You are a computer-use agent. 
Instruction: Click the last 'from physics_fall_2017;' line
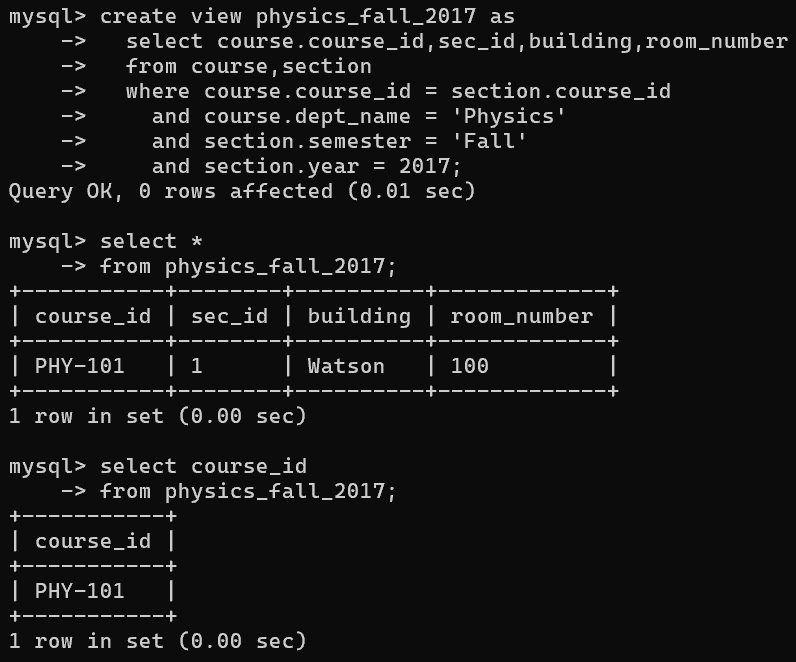pyautogui.click(x=248, y=491)
